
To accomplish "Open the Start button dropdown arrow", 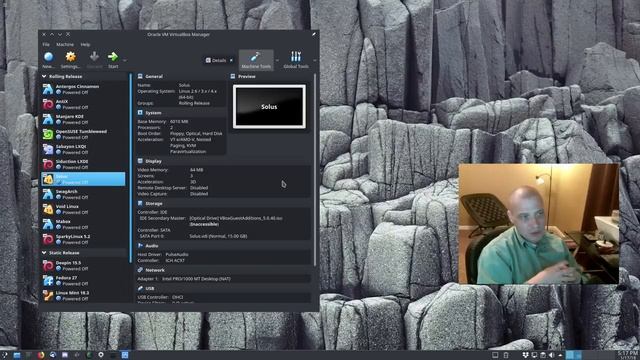I will 124,60.
